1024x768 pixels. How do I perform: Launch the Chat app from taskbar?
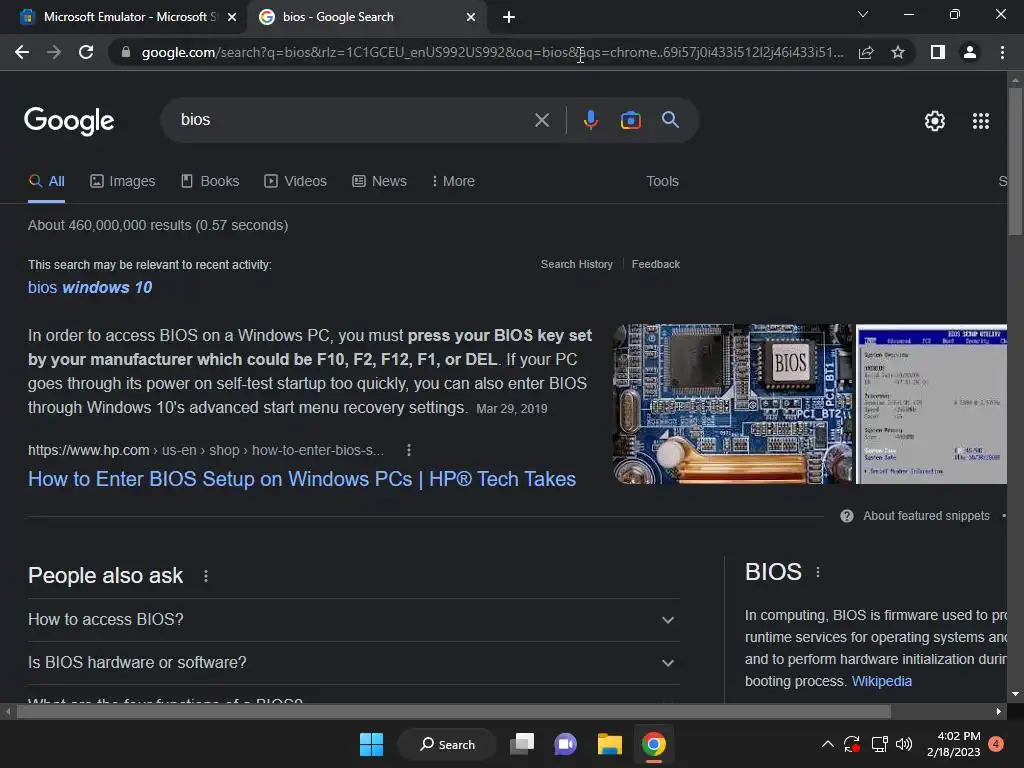click(566, 744)
